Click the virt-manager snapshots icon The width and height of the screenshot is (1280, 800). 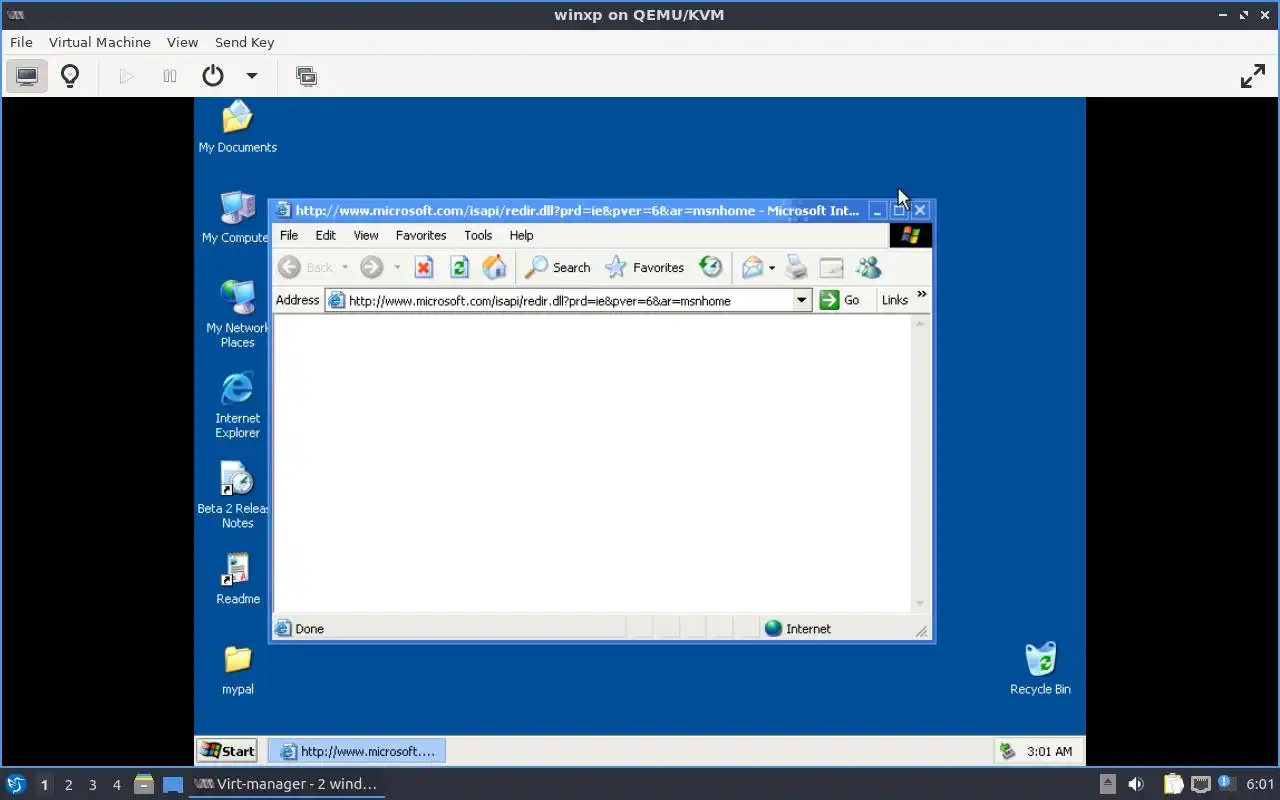pyautogui.click(x=306, y=76)
